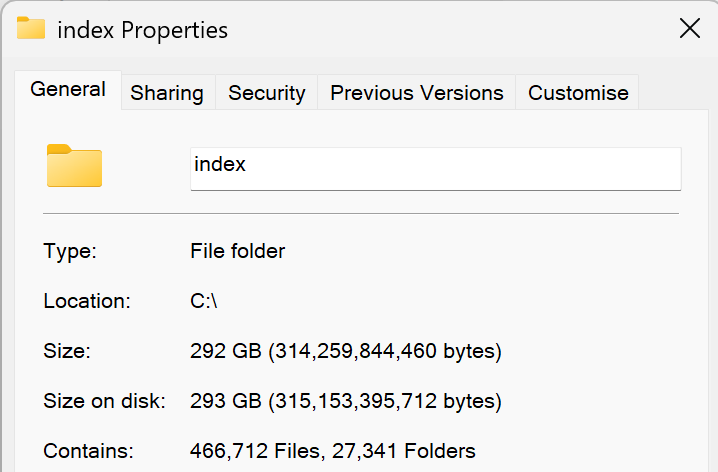The width and height of the screenshot is (718, 472).
Task: Go to the Previous Versions tab
Action: (x=416, y=93)
